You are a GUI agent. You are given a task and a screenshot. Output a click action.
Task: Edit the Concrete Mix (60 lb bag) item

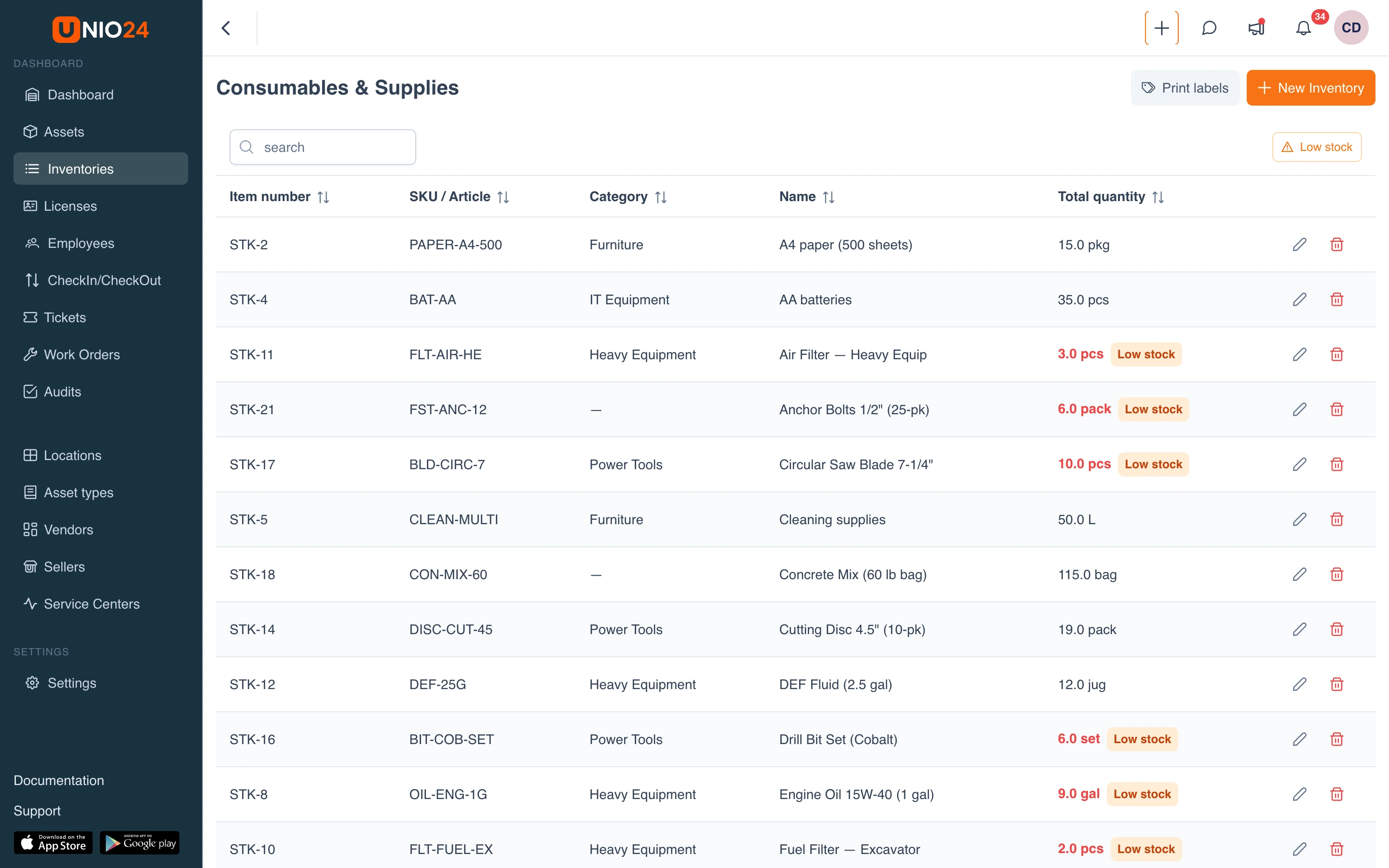coord(1299,575)
